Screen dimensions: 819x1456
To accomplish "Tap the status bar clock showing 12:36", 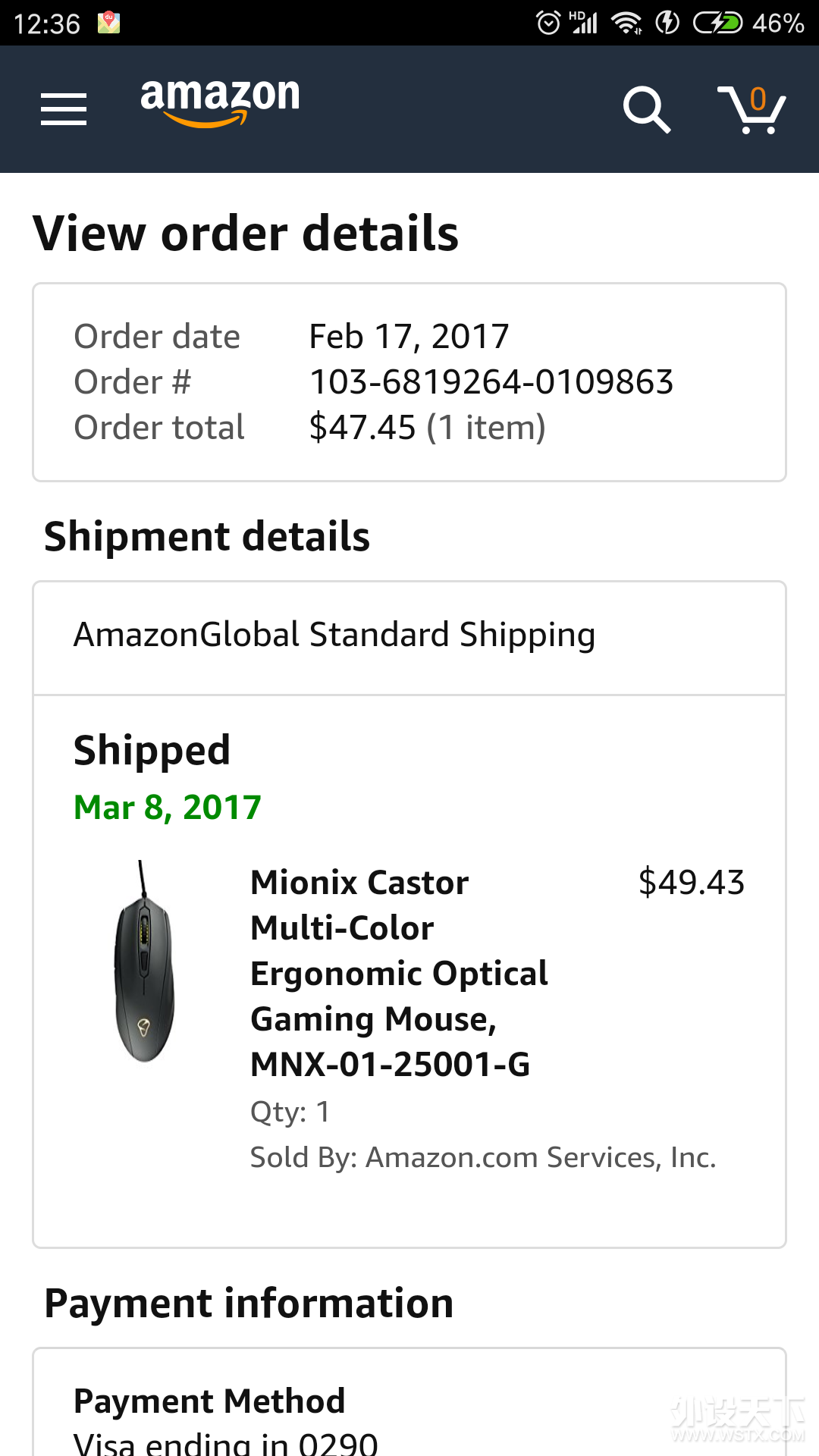I will pos(47,24).
